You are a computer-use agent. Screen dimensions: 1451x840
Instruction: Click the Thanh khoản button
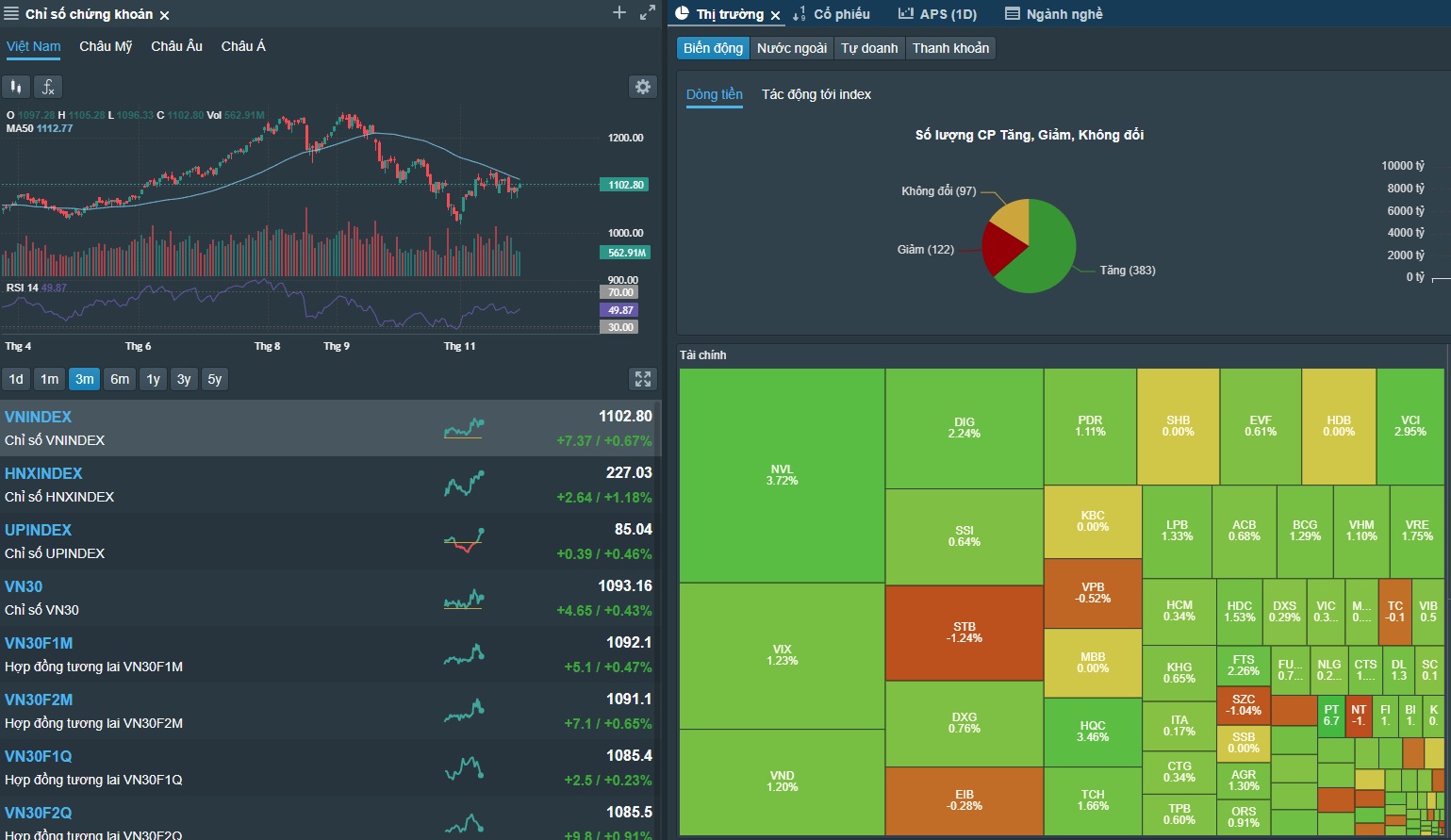tap(950, 48)
